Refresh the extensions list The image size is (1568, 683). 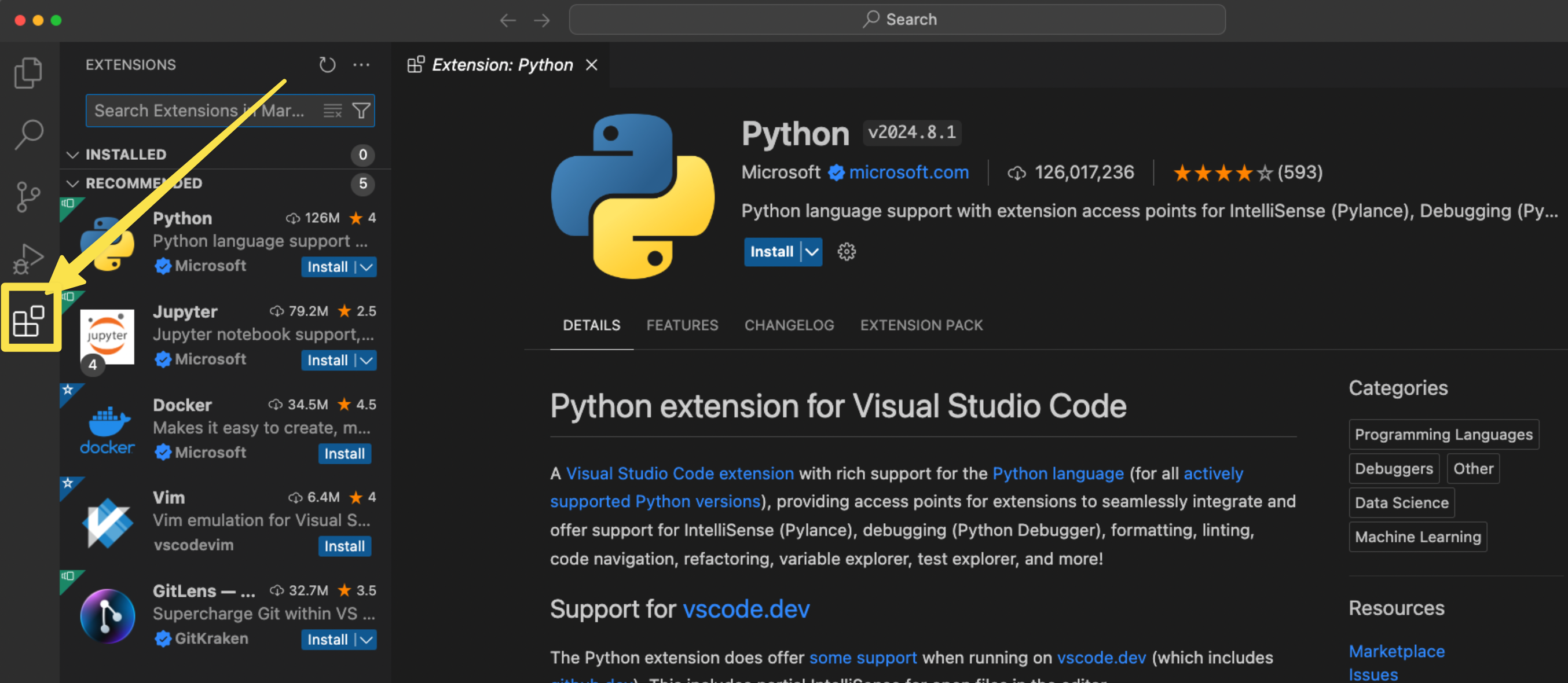(328, 64)
